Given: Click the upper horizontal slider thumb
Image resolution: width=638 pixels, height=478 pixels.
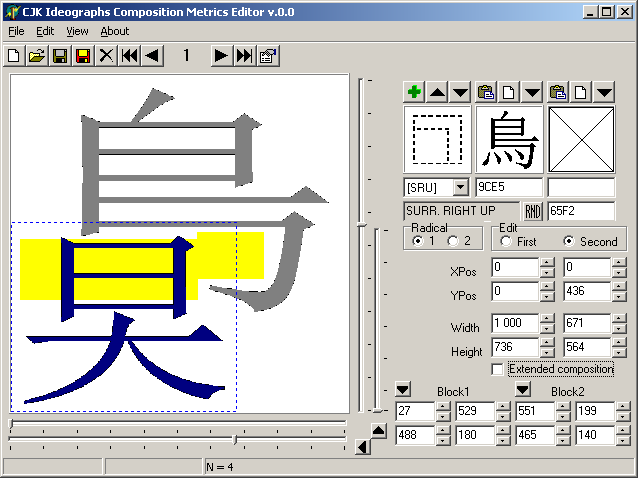Looking at the screenshot, I should [12, 424].
